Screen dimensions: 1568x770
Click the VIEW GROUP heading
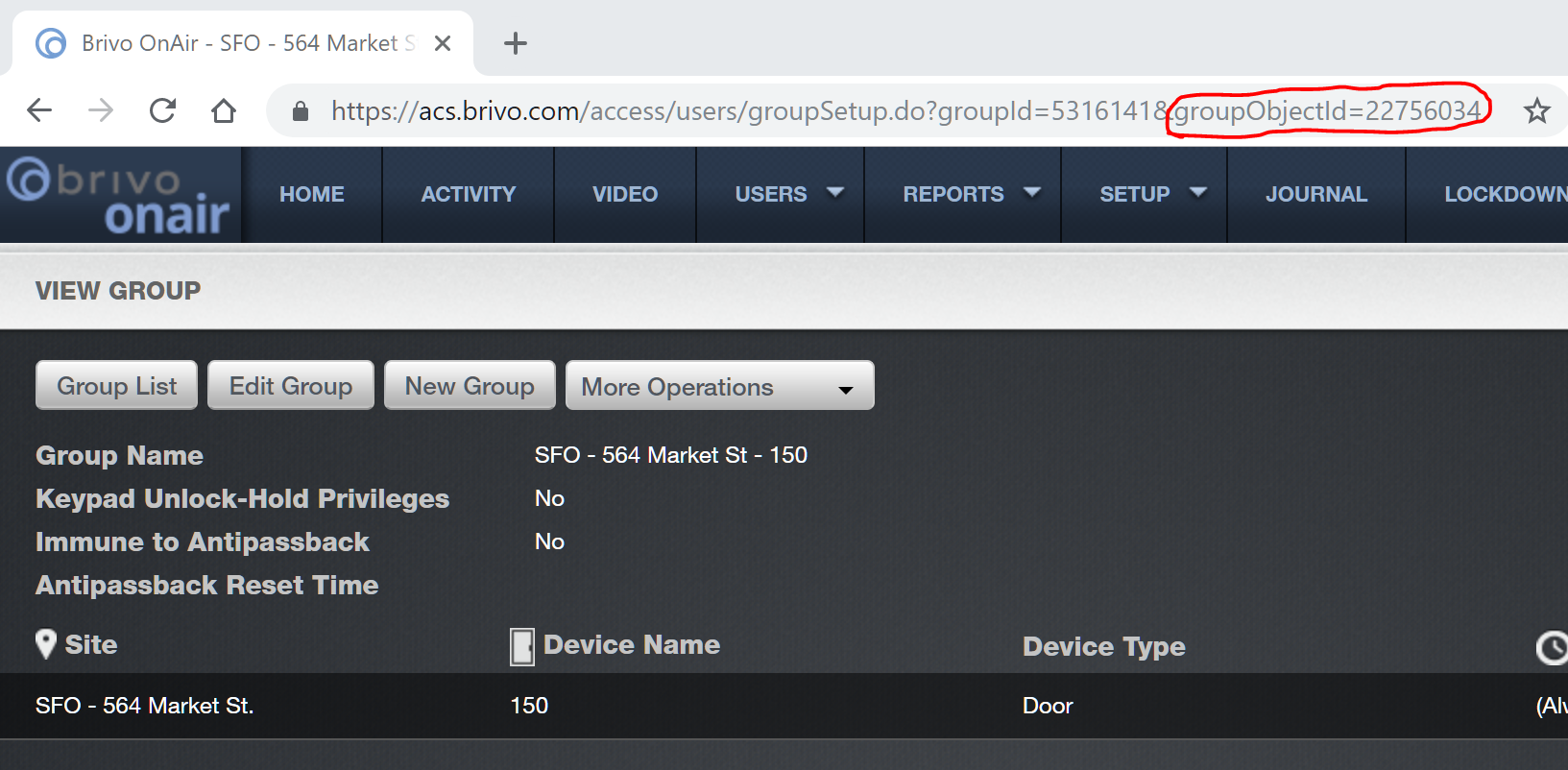[118, 291]
